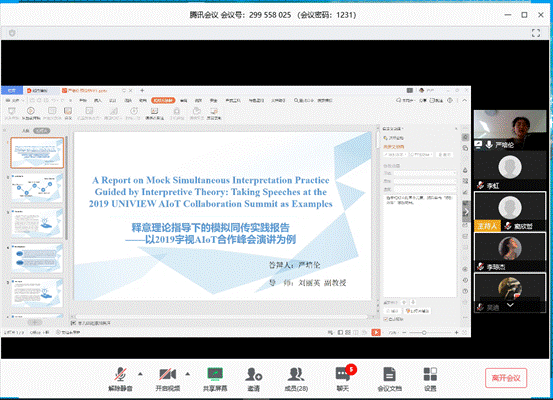Click the rehearse timings clock ribbon icon
This screenshot has height=400, width=553.
[134, 113]
